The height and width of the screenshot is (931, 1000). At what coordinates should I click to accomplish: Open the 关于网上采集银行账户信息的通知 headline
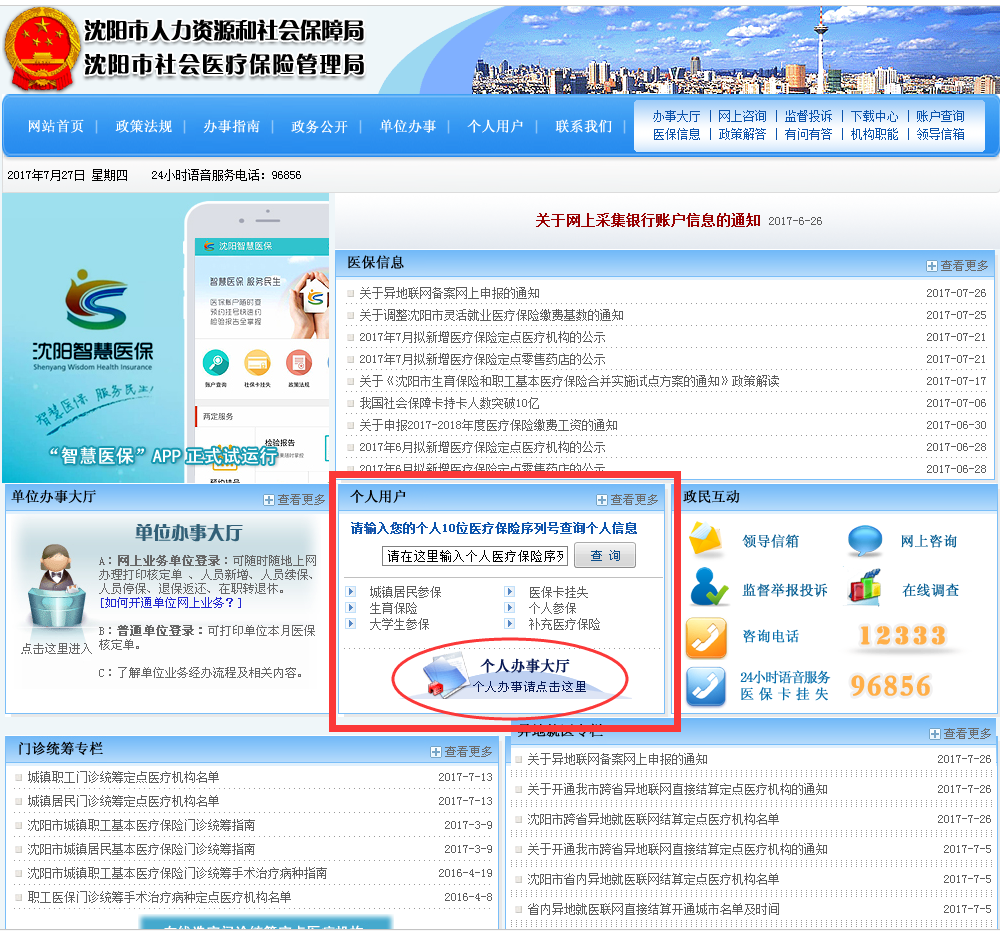(x=648, y=220)
